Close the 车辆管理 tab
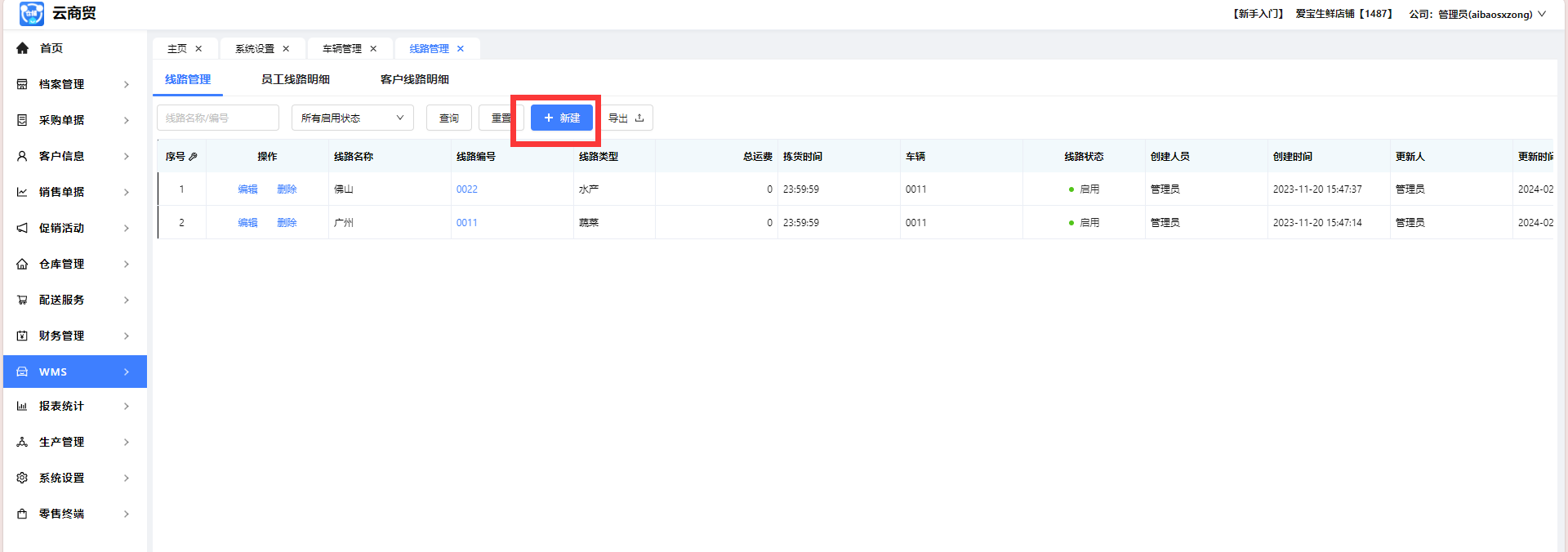The image size is (1568, 552). [373, 49]
